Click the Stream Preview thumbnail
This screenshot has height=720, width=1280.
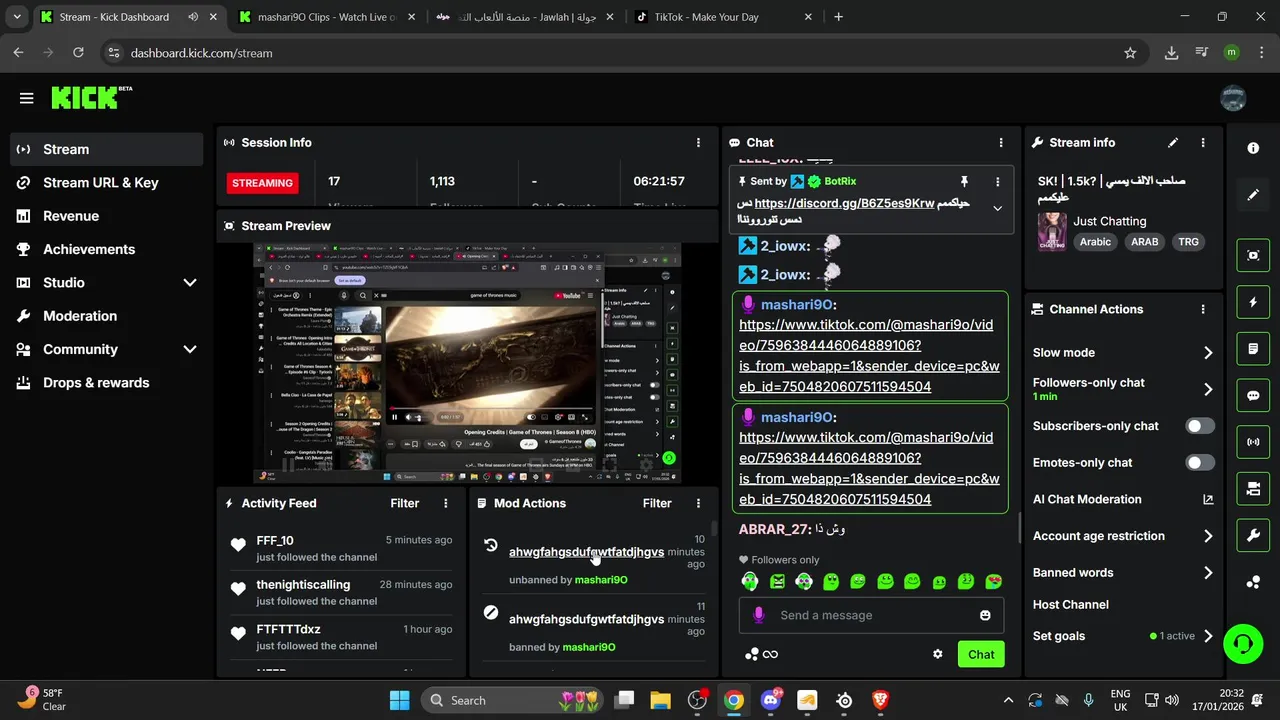pyautogui.click(x=467, y=364)
